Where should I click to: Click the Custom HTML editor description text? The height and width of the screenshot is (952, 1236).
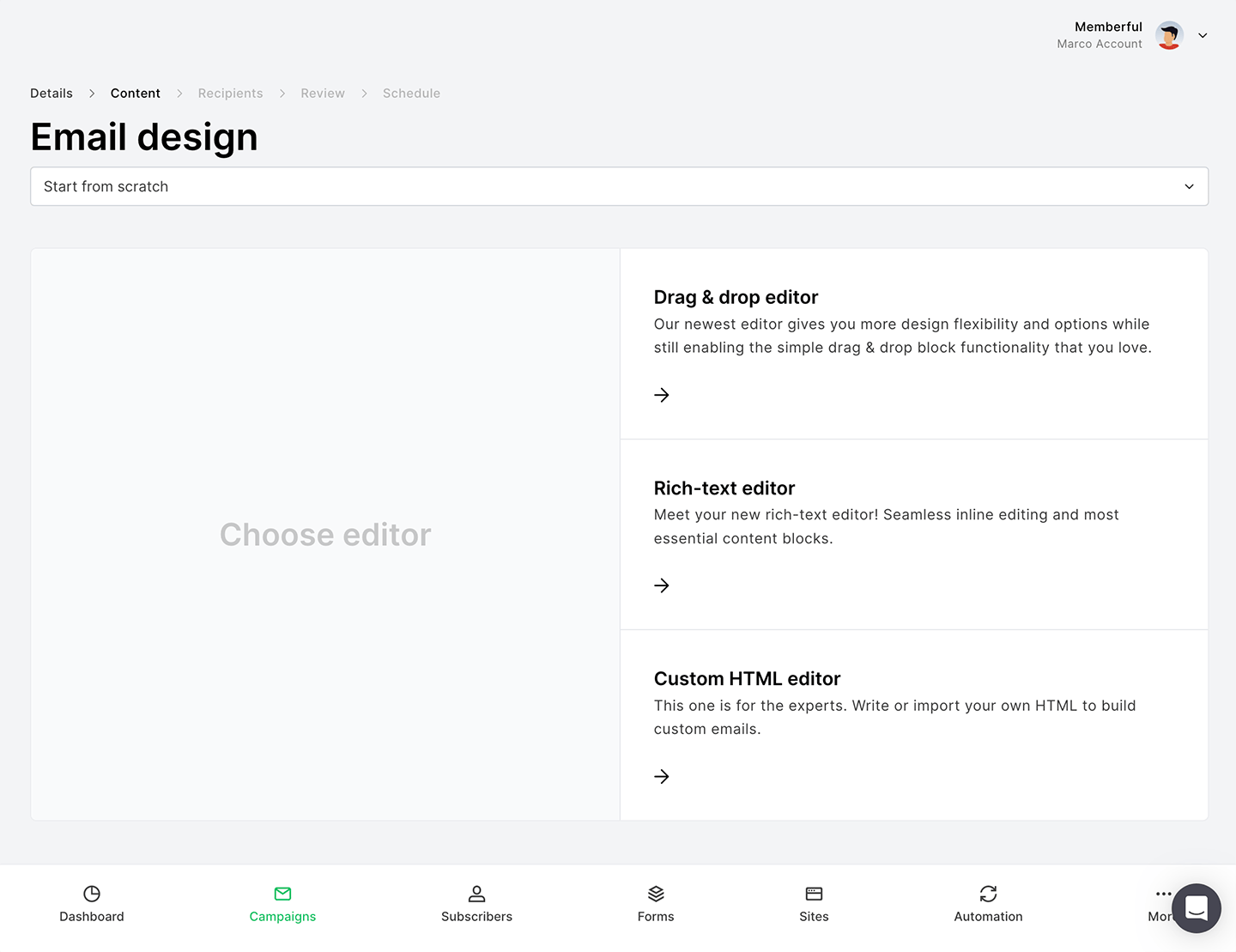pyautogui.click(x=895, y=717)
